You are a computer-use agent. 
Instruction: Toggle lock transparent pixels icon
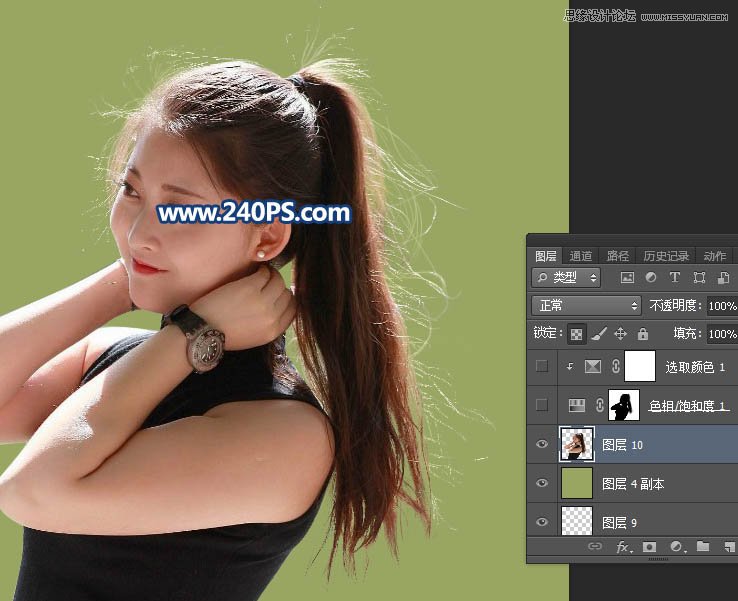[x=576, y=334]
